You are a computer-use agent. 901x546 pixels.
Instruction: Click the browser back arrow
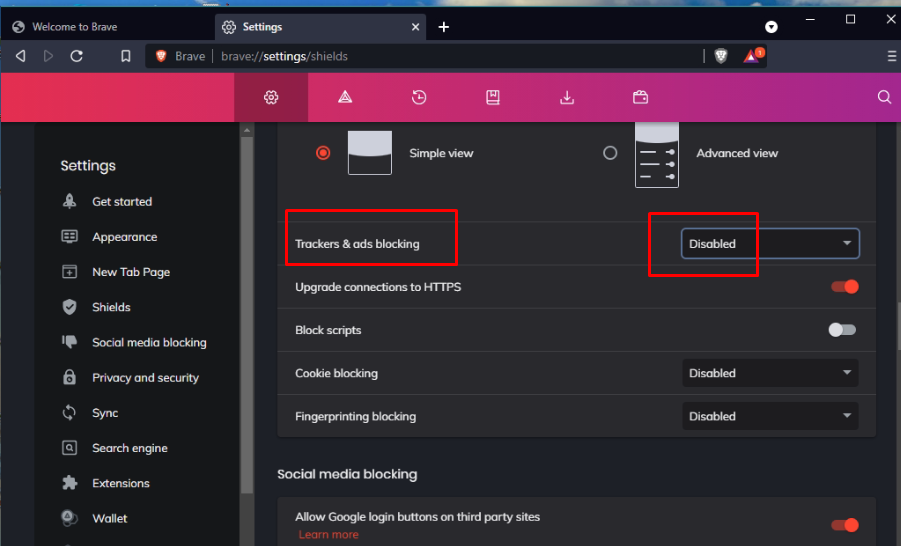point(21,56)
